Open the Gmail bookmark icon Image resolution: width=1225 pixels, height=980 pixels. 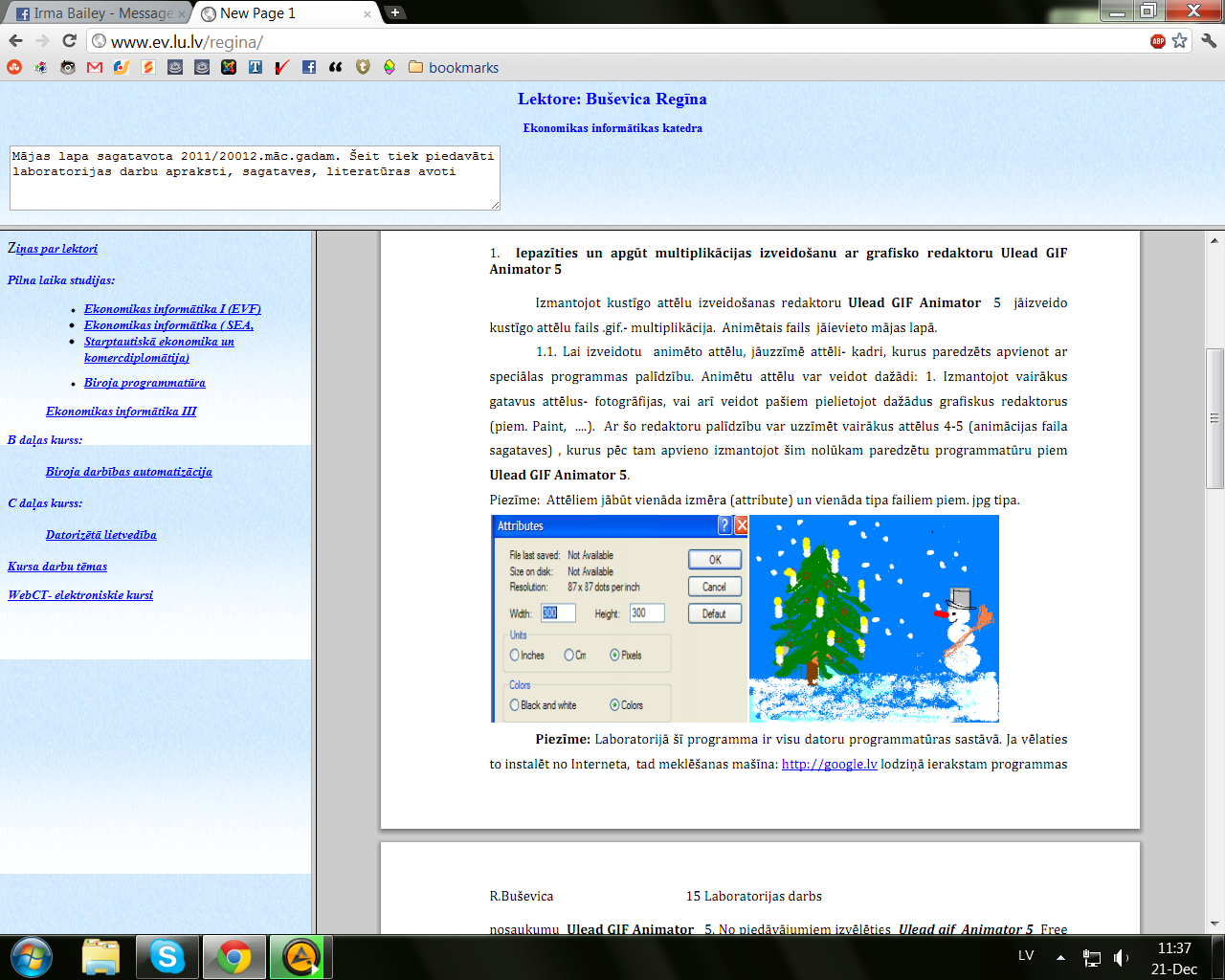(94, 67)
